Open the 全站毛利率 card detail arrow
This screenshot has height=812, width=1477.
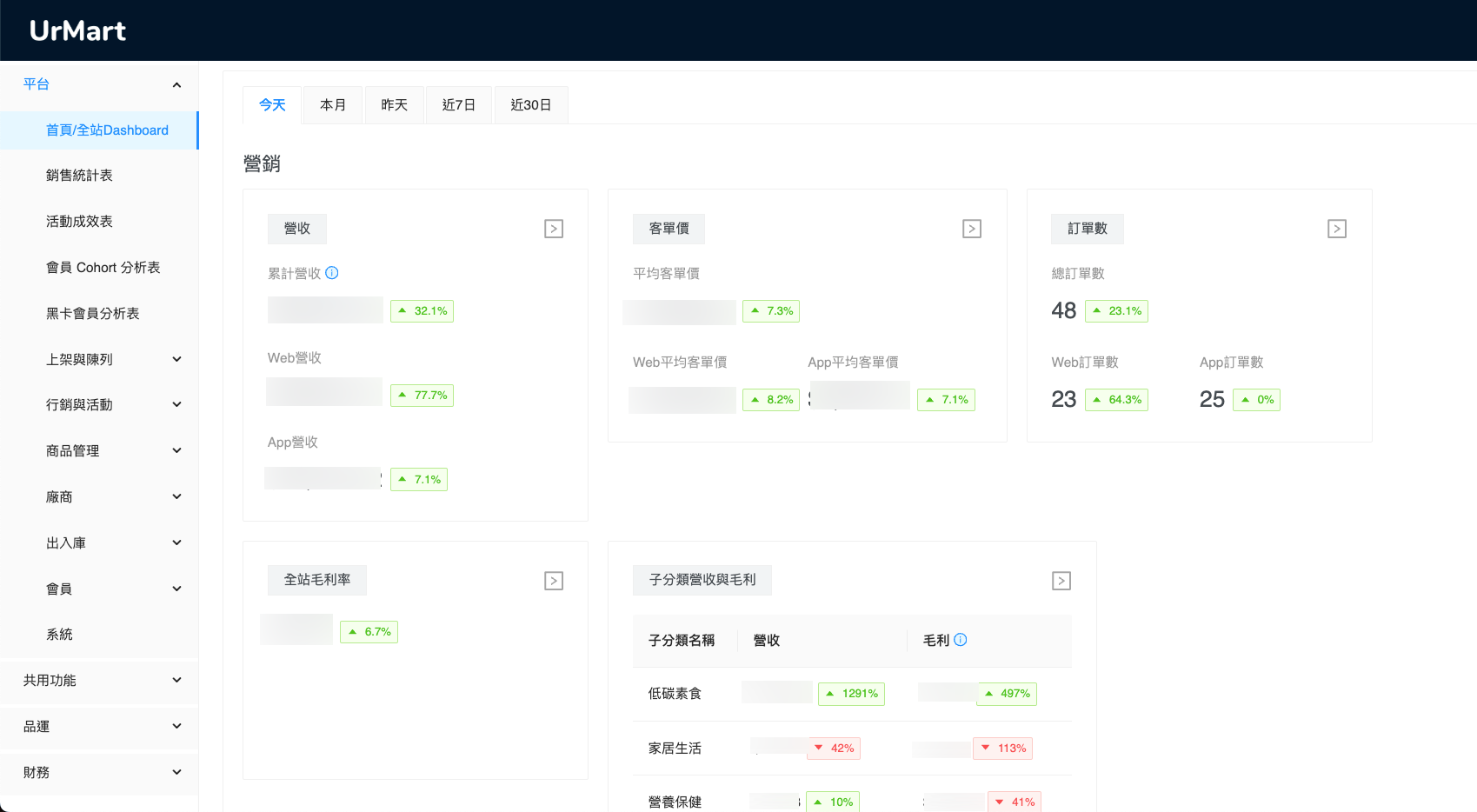pyautogui.click(x=553, y=580)
